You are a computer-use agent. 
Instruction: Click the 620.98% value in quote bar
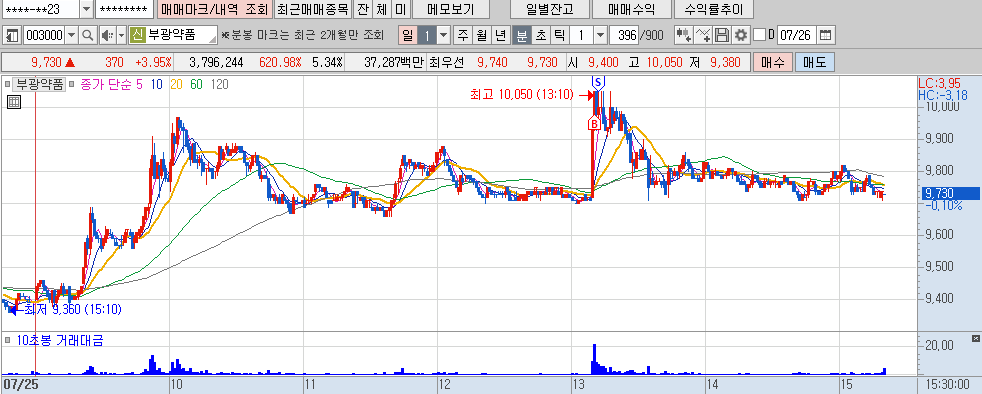coord(281,62)
